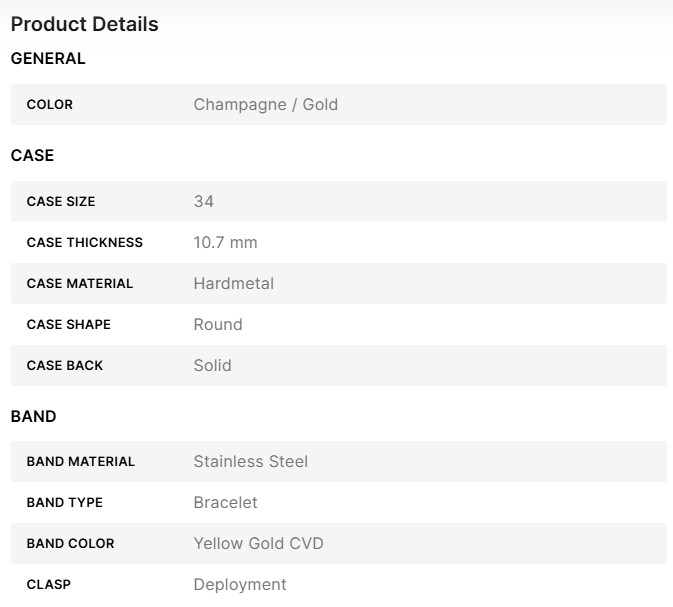Click the Round case shape value
The height and width of the screenshot is (607, 673).
click(218, 325)
